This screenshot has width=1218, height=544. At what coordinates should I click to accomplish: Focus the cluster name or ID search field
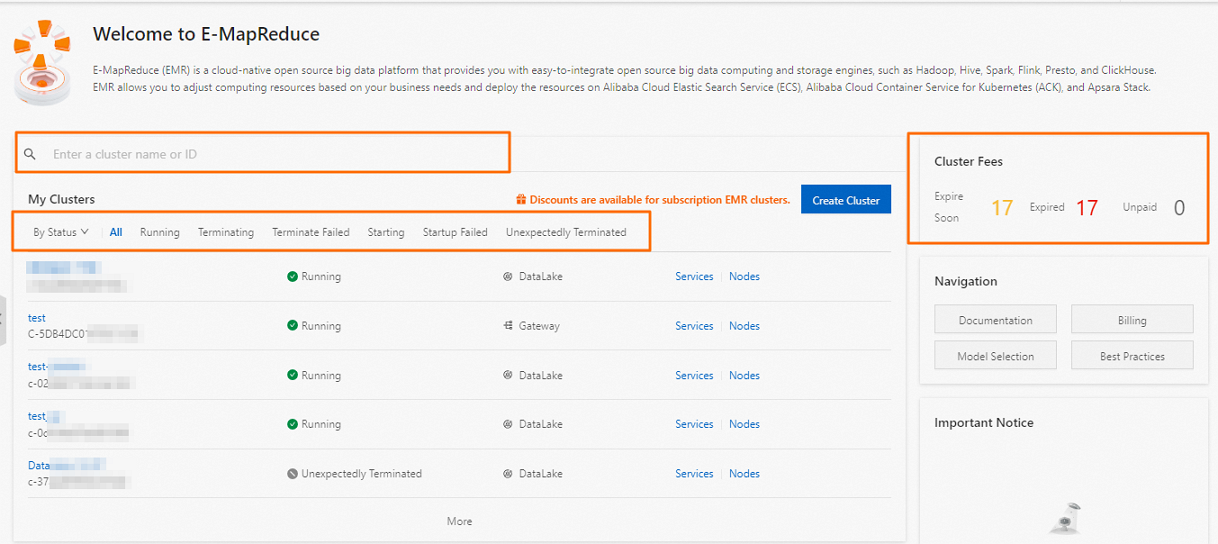(x=270, y=154)
